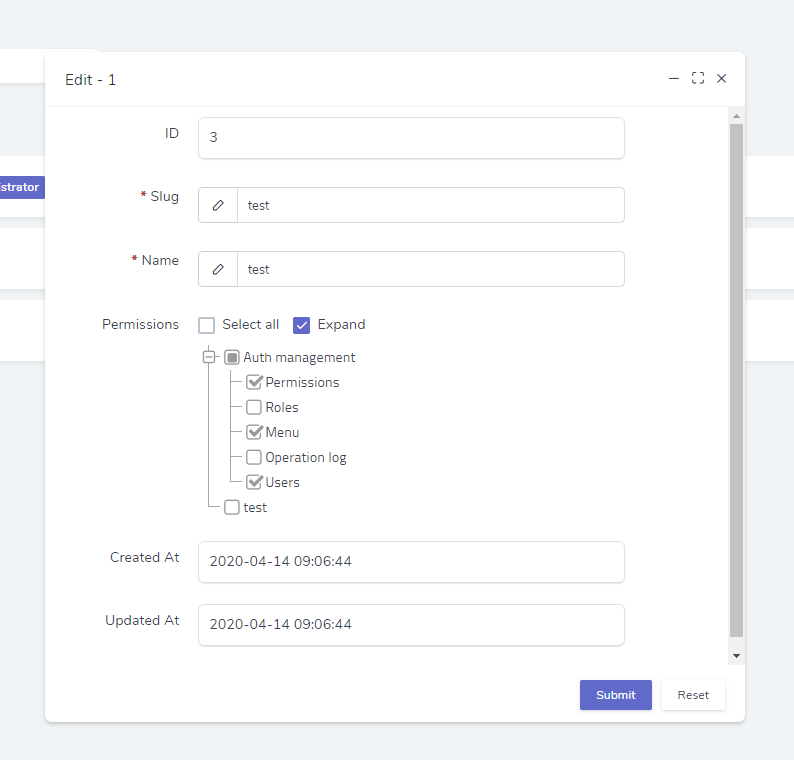The image size is (794, 760).
Task: Click into the Slug text field
Action: [430, 205]
